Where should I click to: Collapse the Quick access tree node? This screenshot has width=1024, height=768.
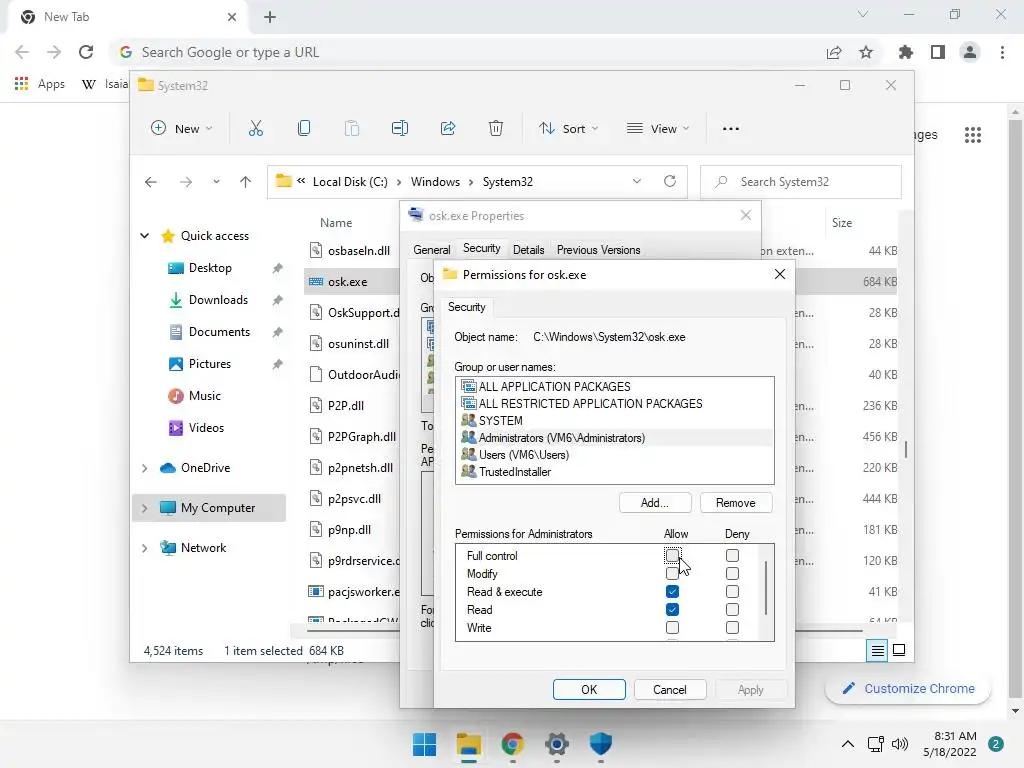(144, 236)
